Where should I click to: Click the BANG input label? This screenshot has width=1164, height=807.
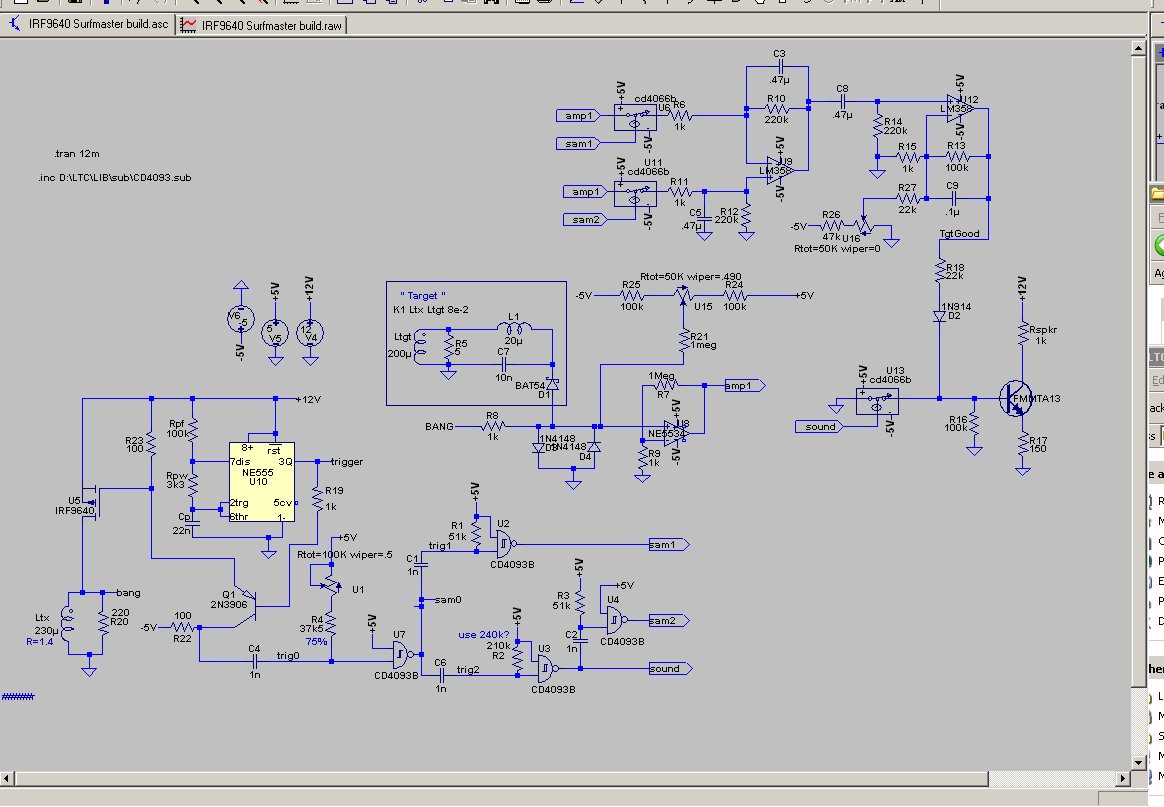[439, 426]
